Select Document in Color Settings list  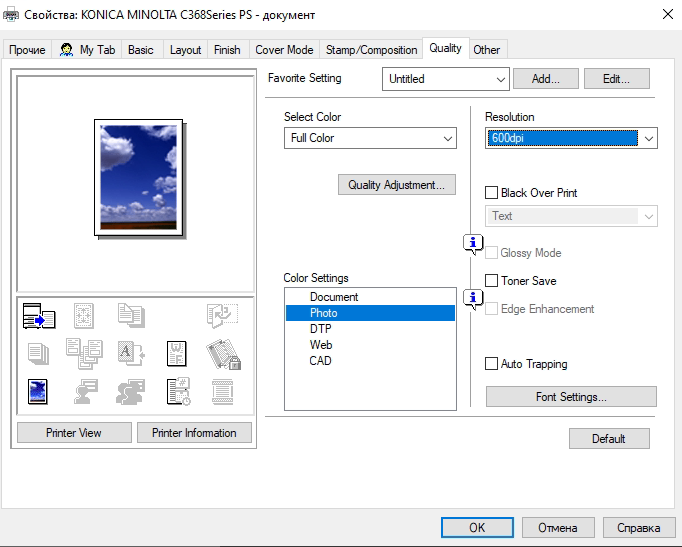pos(370,297)
